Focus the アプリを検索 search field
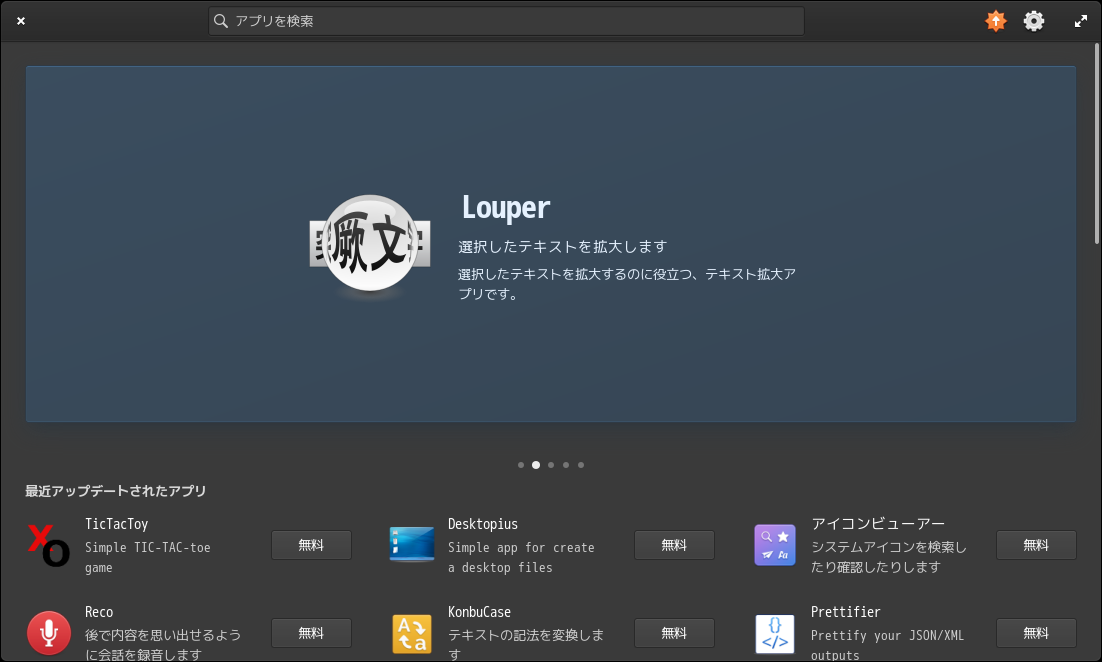The height and width of the screenshot is (662, 1102). click(x=506, y=21)
